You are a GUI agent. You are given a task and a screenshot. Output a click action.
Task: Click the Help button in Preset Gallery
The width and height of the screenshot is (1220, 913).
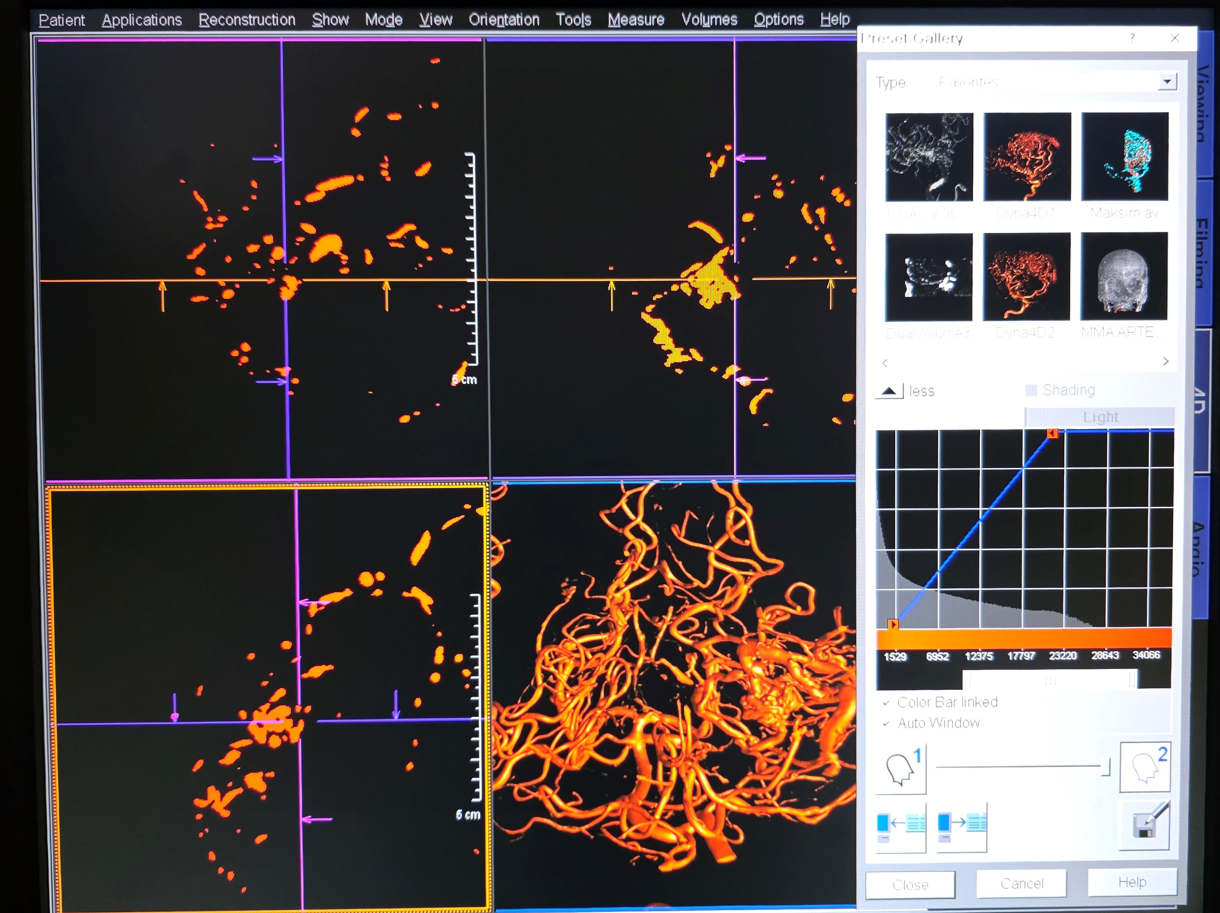(1131, 882)
